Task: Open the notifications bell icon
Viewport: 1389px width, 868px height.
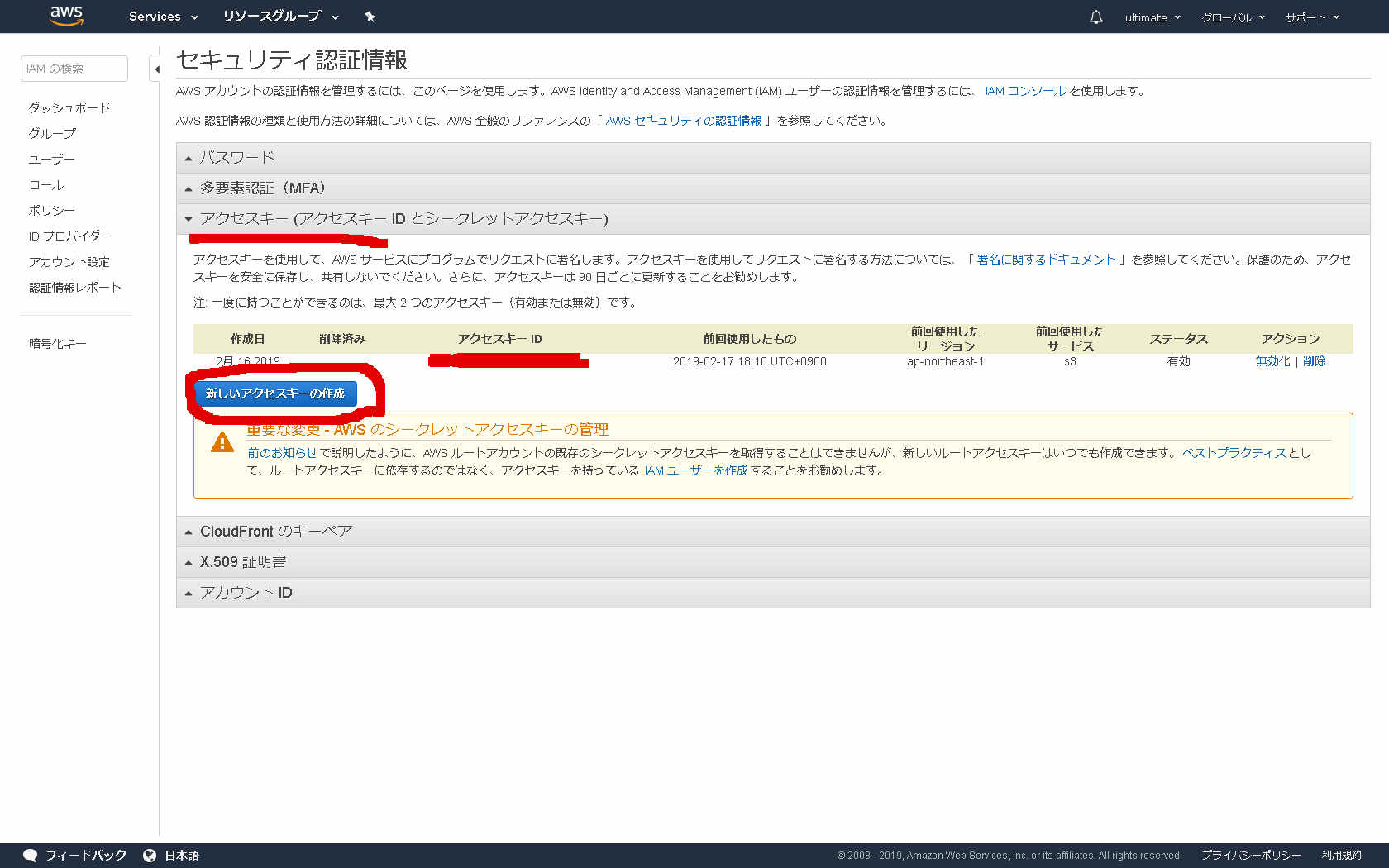Action: [x=1096, y=17]
